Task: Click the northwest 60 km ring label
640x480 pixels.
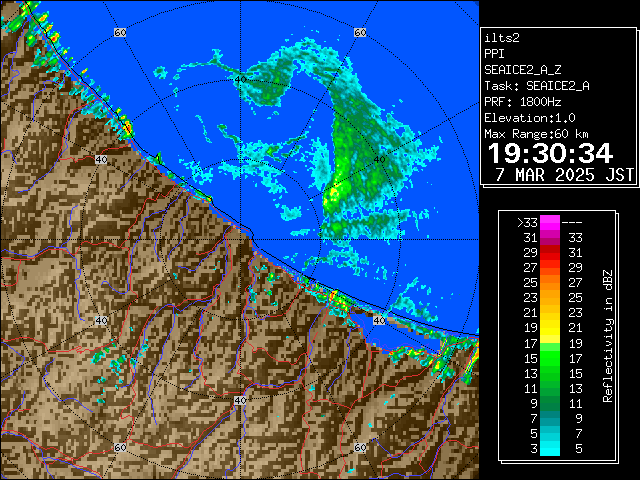Action: coord(120,32)
